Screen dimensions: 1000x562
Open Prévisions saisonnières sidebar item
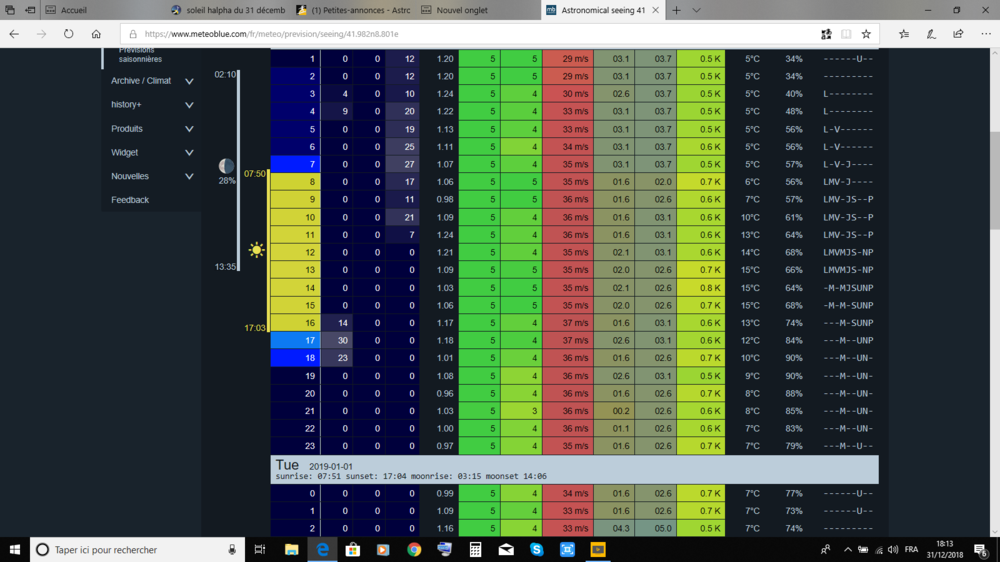pos(140,54)
